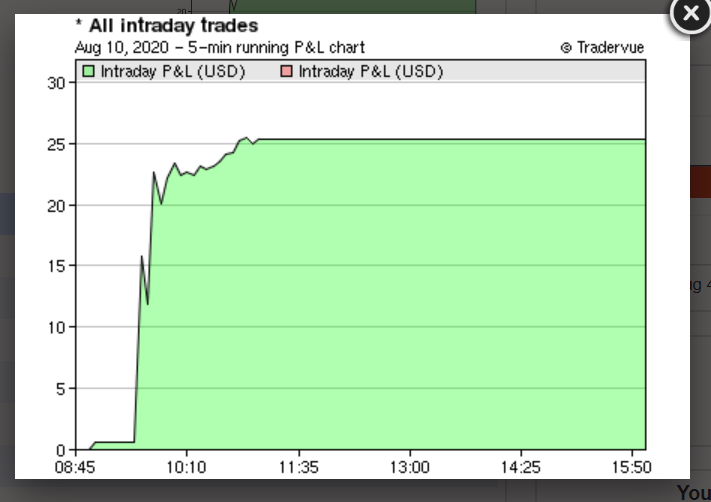The image size is (711, 502).
Task: Click the 15:50 time axis label
Action: [632, 466]
